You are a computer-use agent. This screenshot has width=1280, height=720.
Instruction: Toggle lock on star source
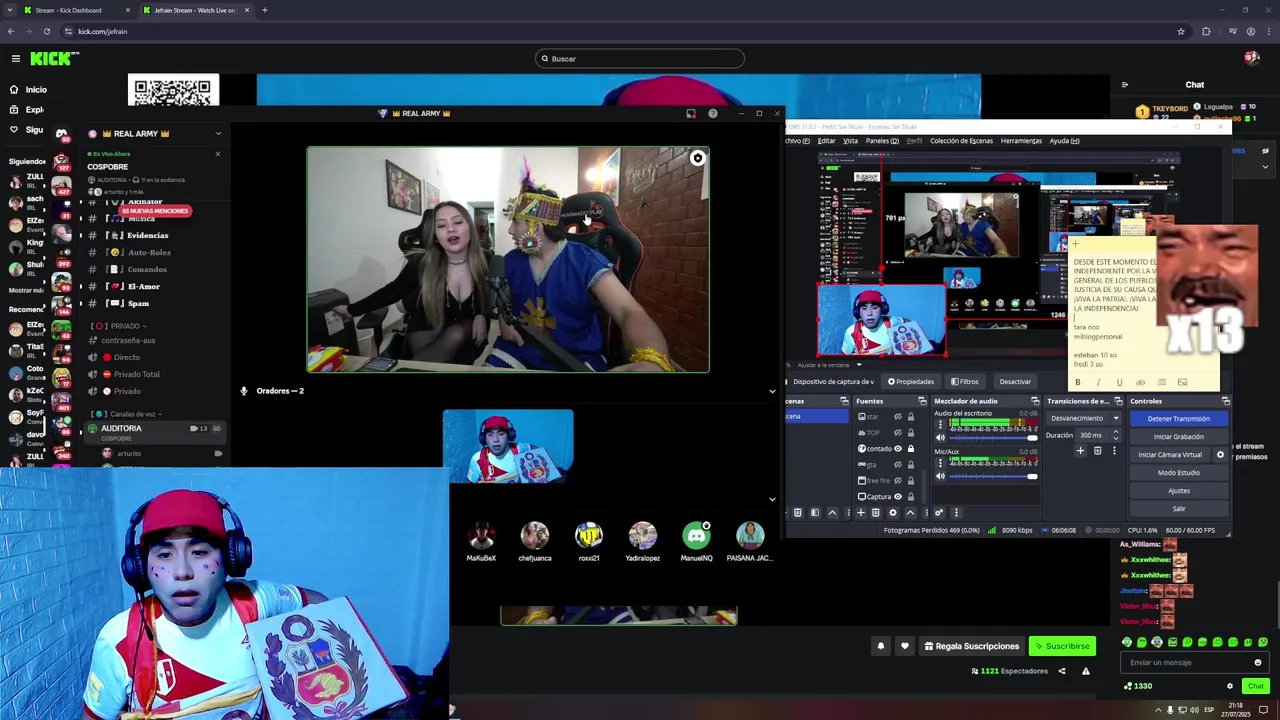point(910,417)
